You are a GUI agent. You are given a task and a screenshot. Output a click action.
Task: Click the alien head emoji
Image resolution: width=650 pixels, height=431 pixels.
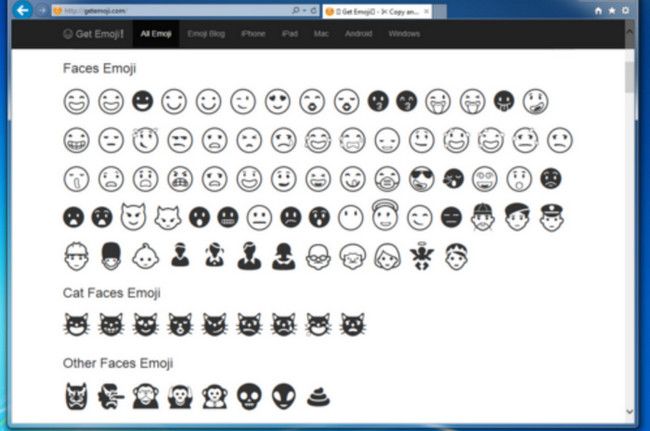[284, 396]
